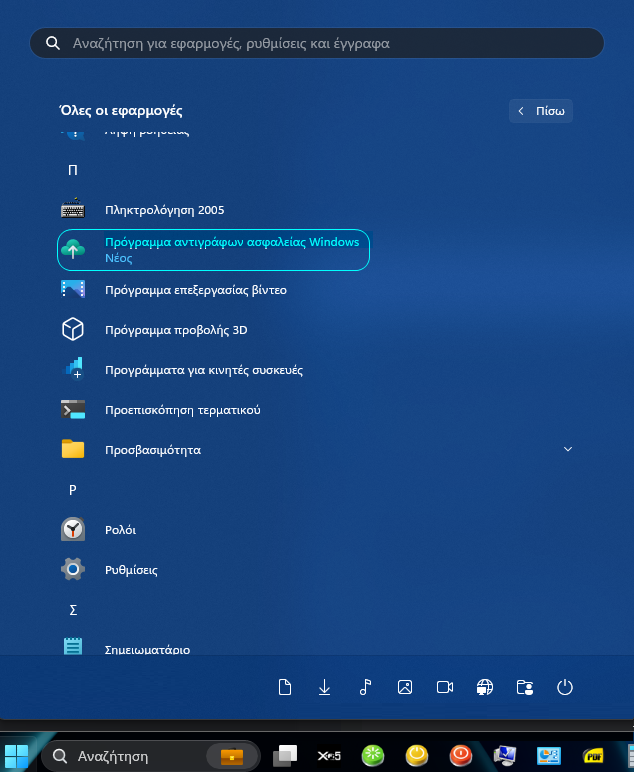Image resolution: width=634 pixels, height=772 pixels.
Task: Click the red power taskbar icon
Action: click(x=461, y=756)
